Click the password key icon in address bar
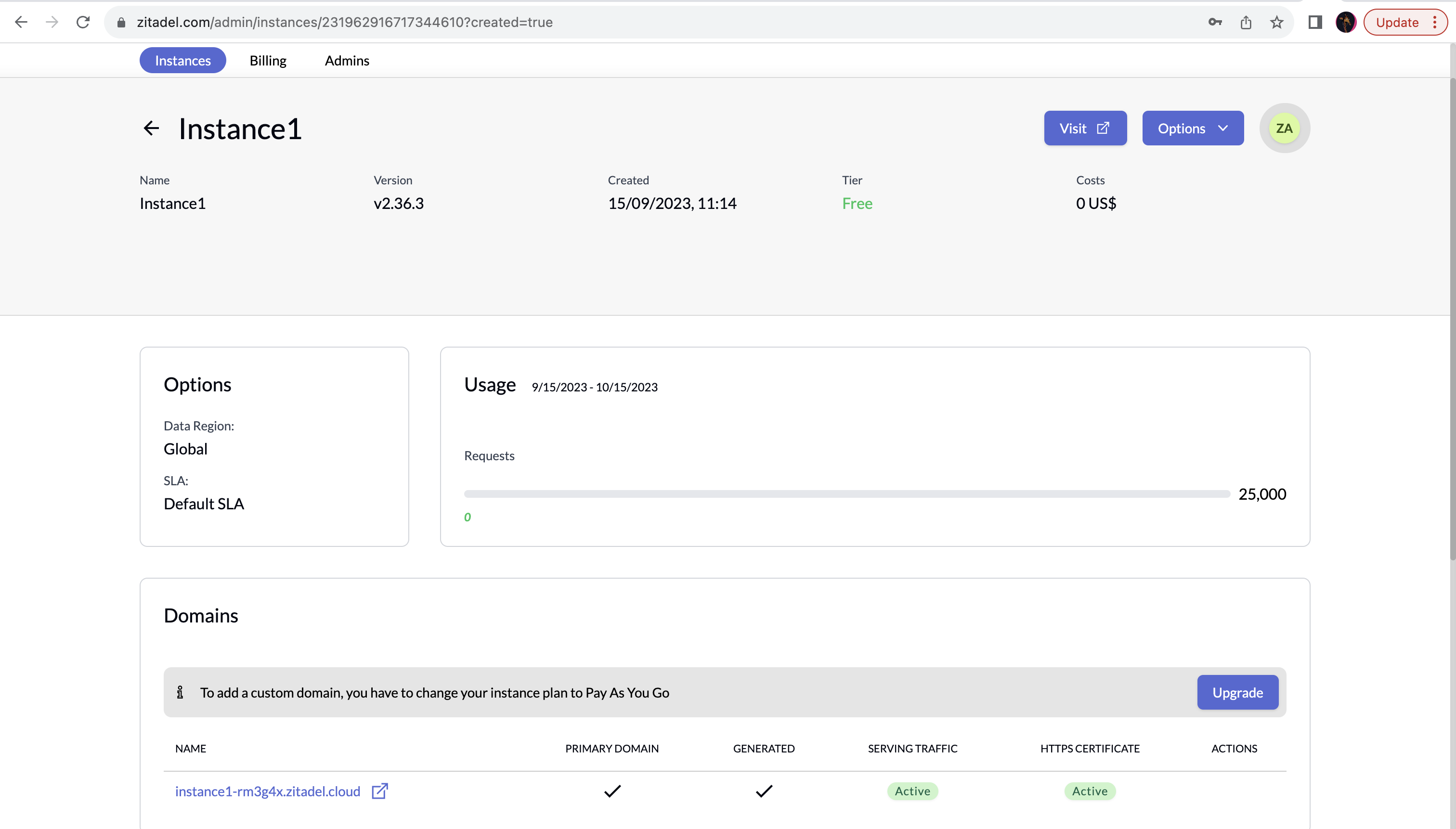 [1215, 22]
